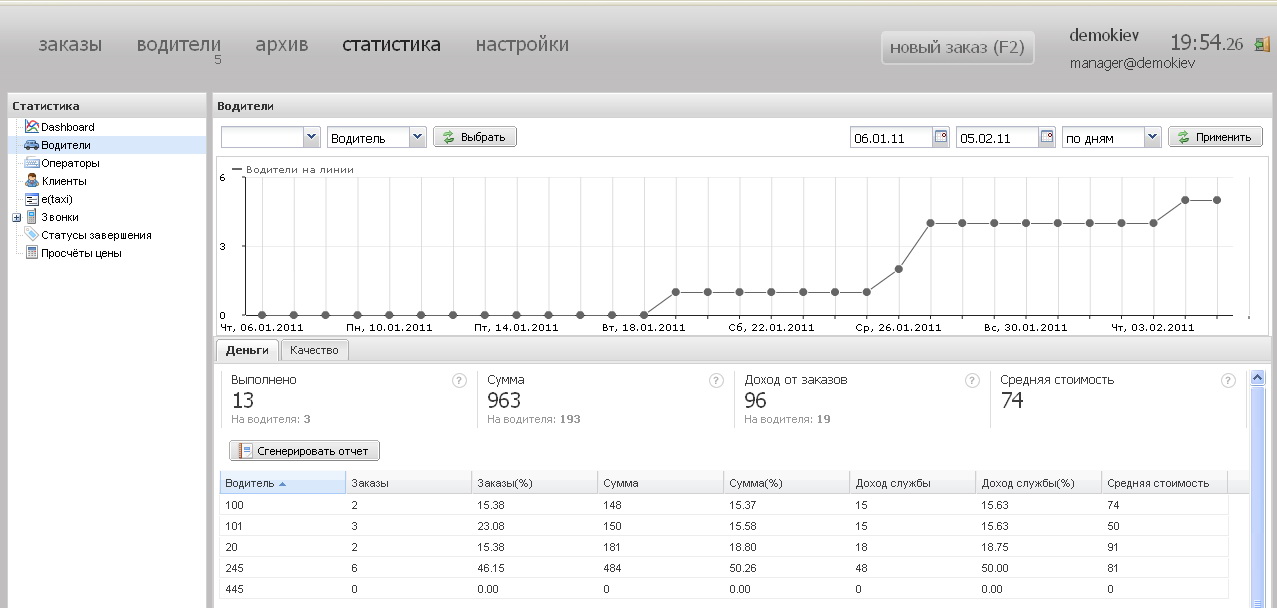Click the car icon beside Водители
This screenshot has height=608, width=1277.
[32, 145]
